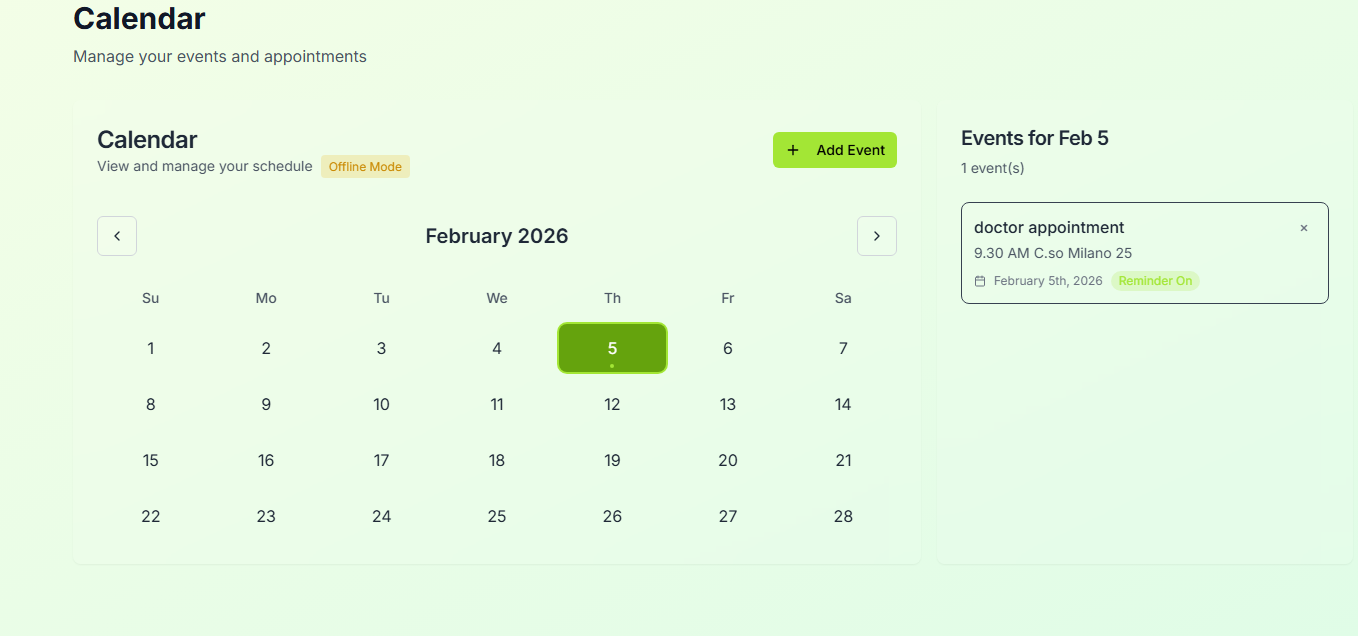Select February 28, the last day

click(843, 516)
